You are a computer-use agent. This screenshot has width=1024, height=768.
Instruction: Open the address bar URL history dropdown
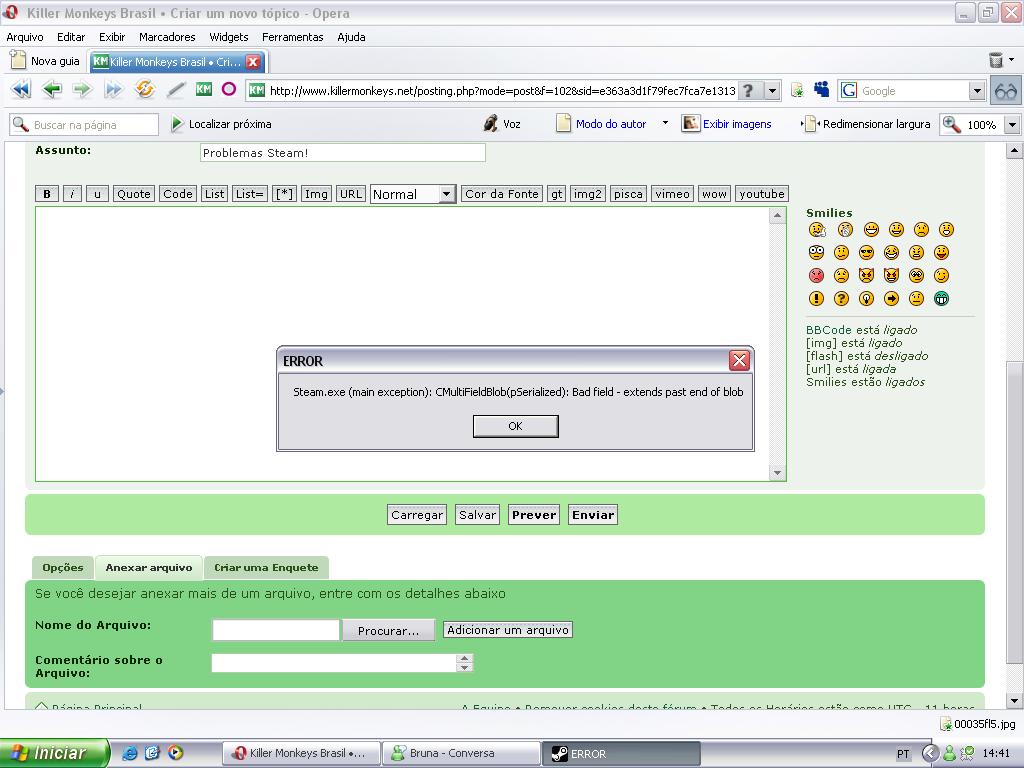[772, 90]
